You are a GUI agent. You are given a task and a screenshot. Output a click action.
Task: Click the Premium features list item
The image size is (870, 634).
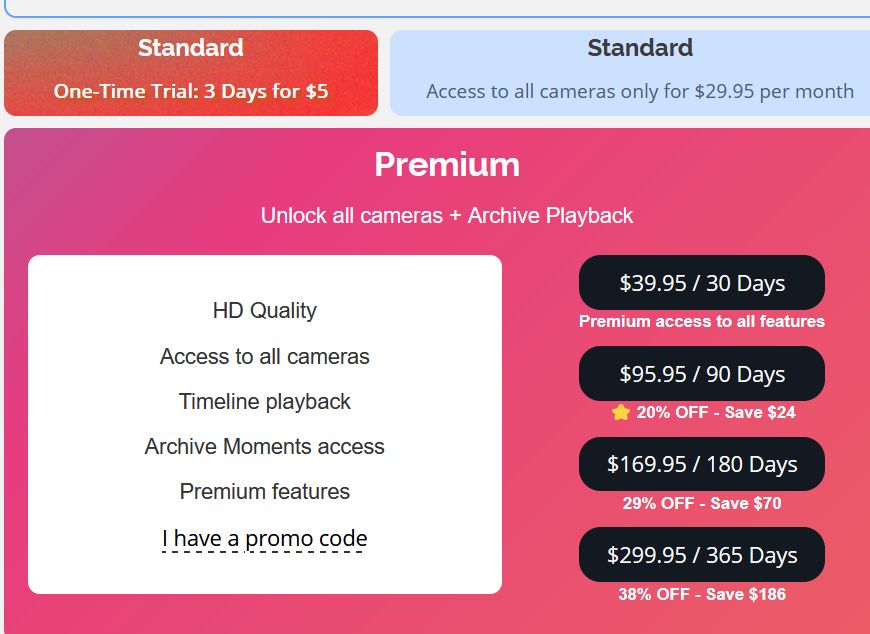(265, 491)
